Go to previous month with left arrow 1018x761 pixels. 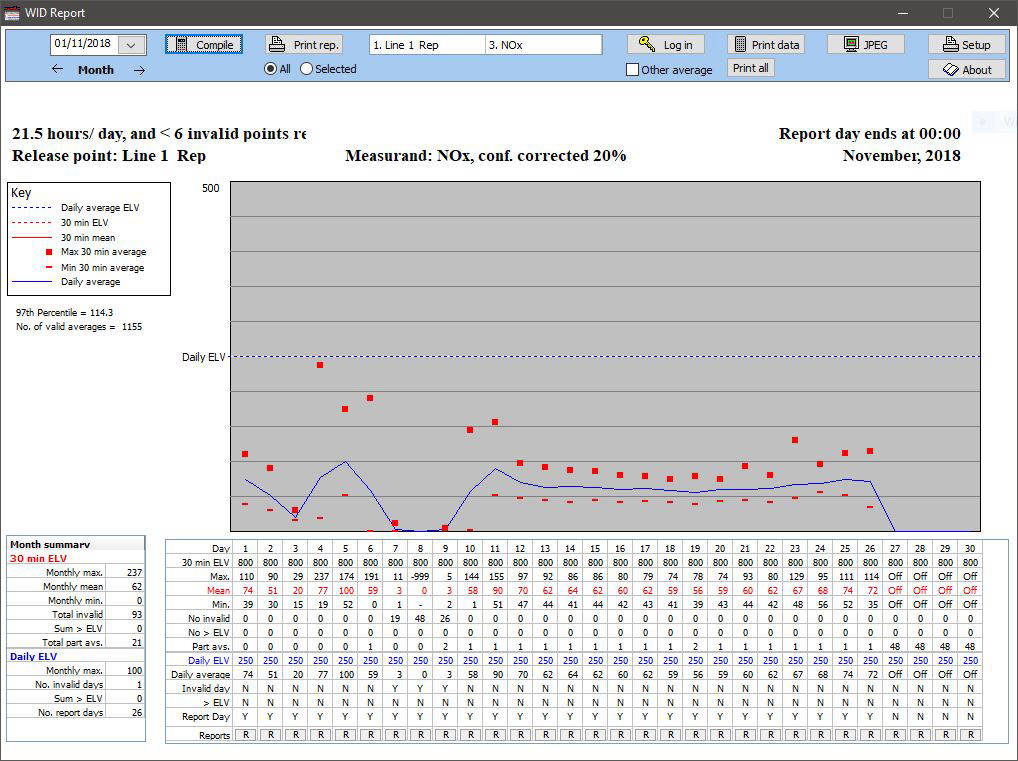(57, 70)
